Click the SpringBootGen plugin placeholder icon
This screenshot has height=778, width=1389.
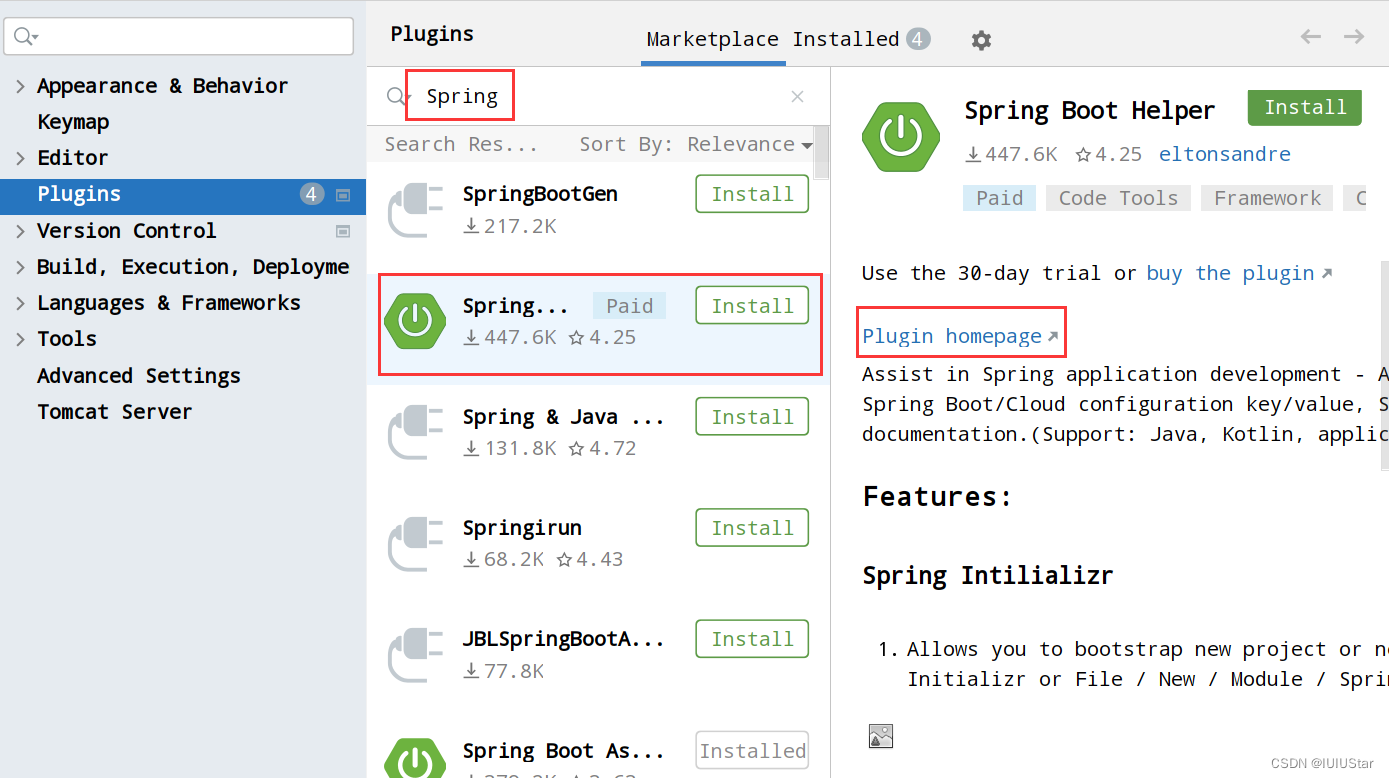click(415, 209)
